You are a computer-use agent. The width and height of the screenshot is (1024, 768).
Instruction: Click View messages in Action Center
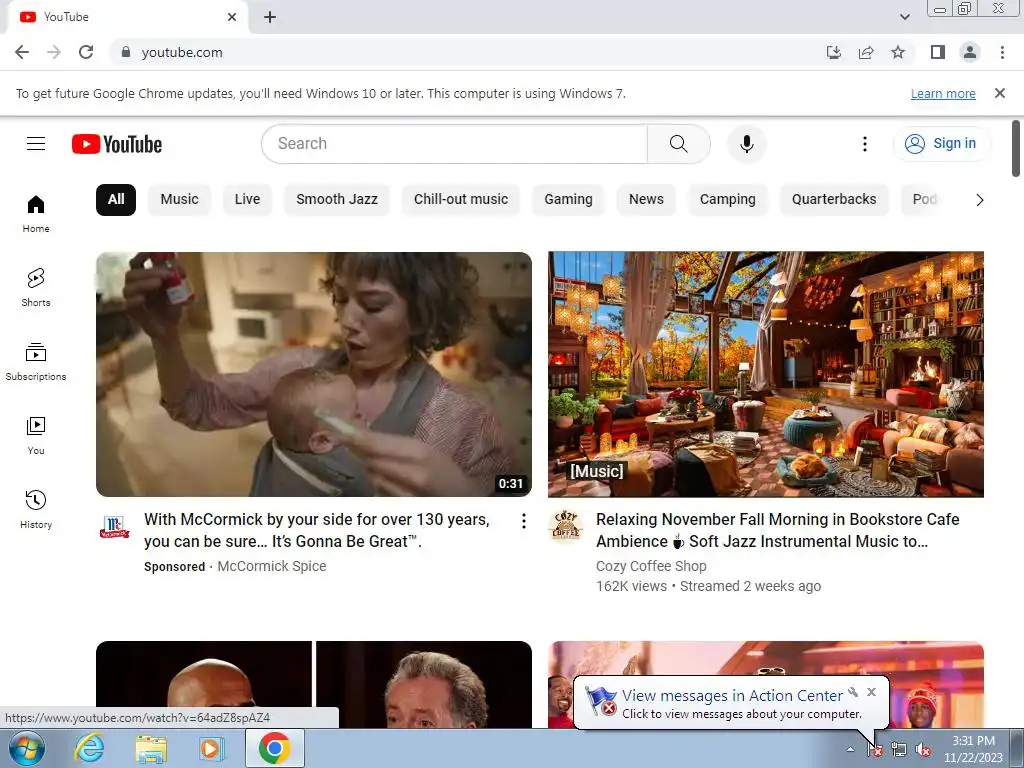click(x=732, y=696)
